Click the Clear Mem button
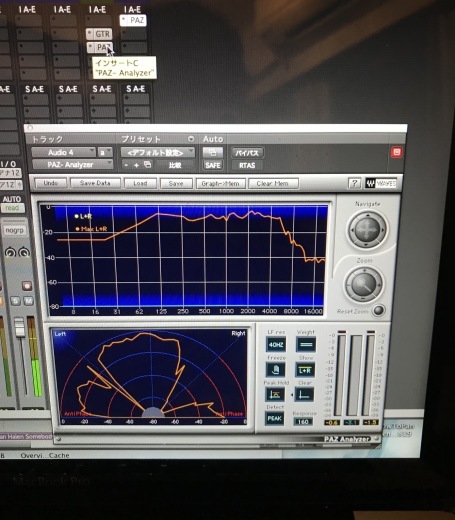This screenshot has height=520, width=455. click(x=273, y=183)
